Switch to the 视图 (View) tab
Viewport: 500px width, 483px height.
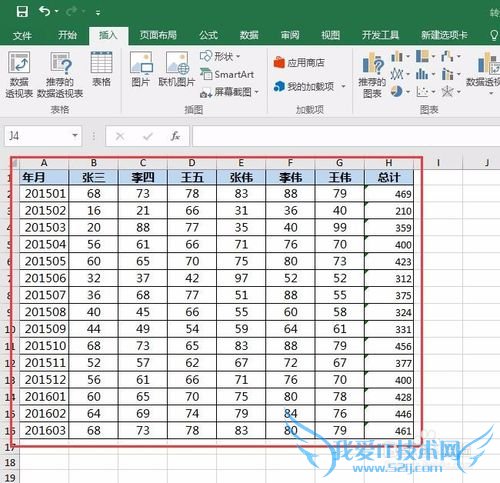(x=330, y=35)
